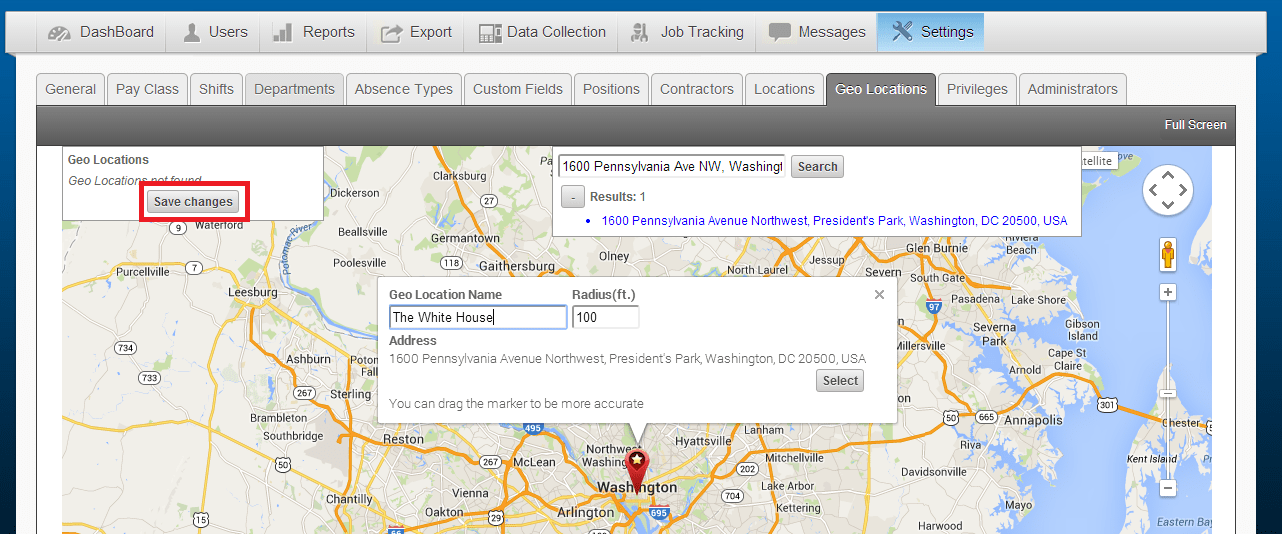Viewport: 1282px width, 534px height.
Task: Collapse the search results with minus button
Action: tap(572, 196)
